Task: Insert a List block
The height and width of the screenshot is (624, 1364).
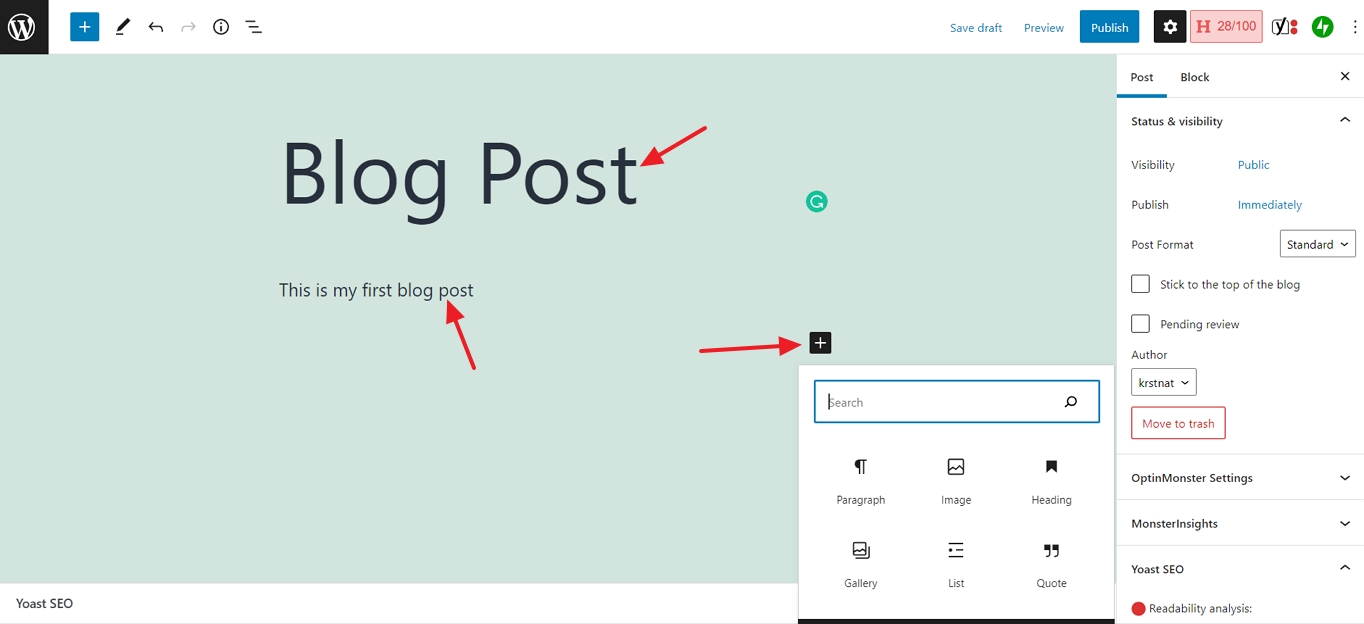Action: (x=955, y=563)
